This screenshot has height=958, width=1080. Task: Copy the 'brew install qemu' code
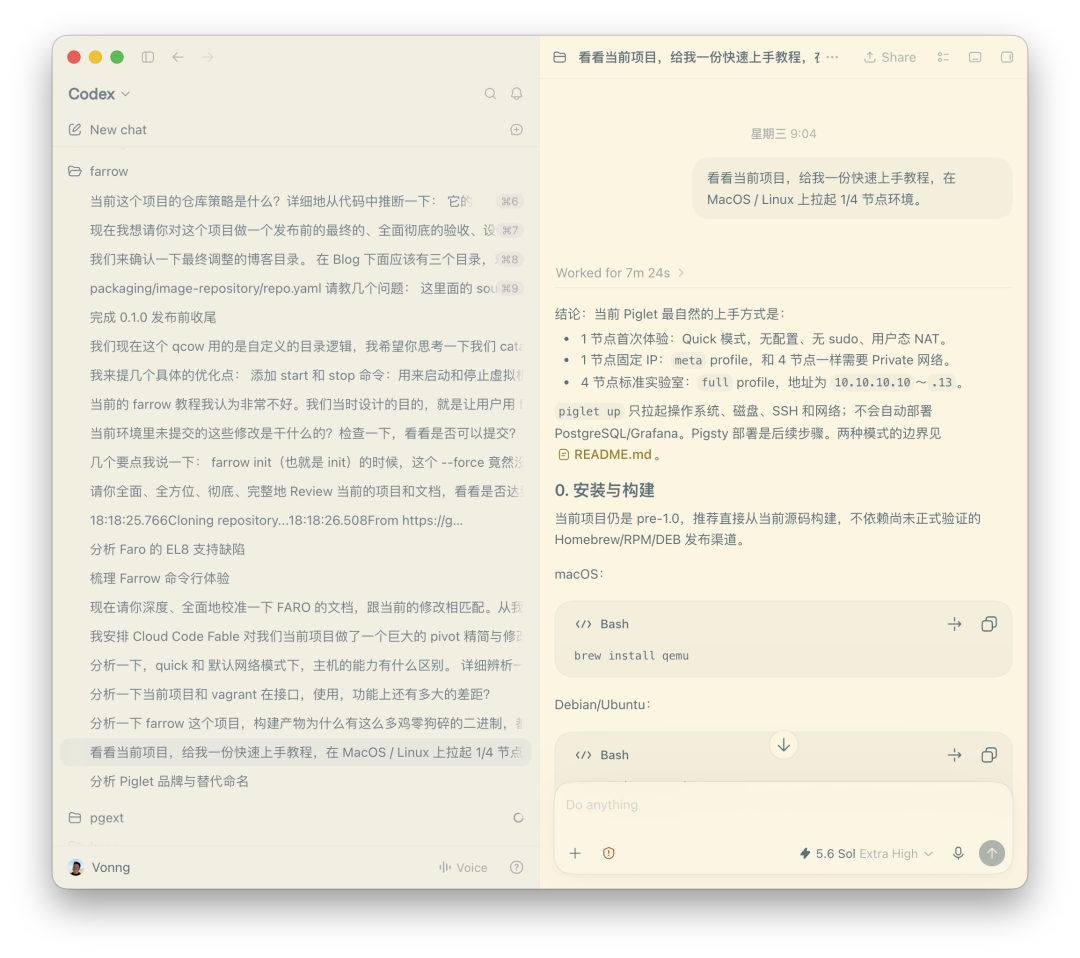click(x=989, y=625)
